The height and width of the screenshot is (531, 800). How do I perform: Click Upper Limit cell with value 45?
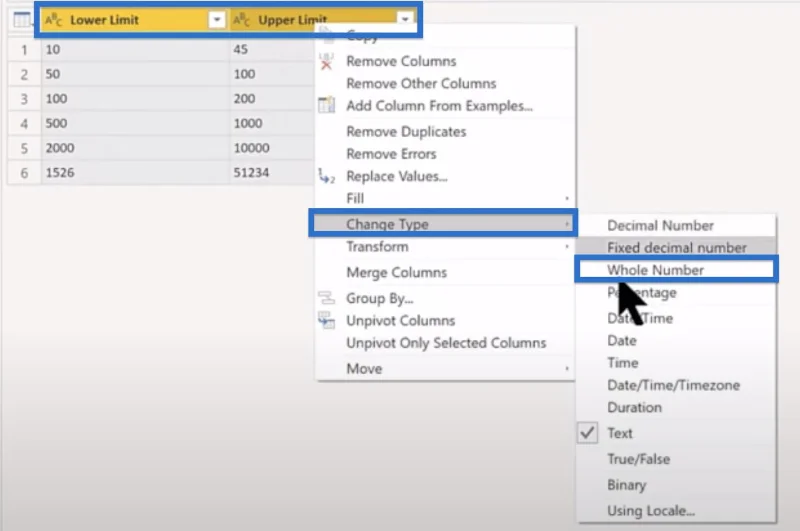click(x=272, y=49)
